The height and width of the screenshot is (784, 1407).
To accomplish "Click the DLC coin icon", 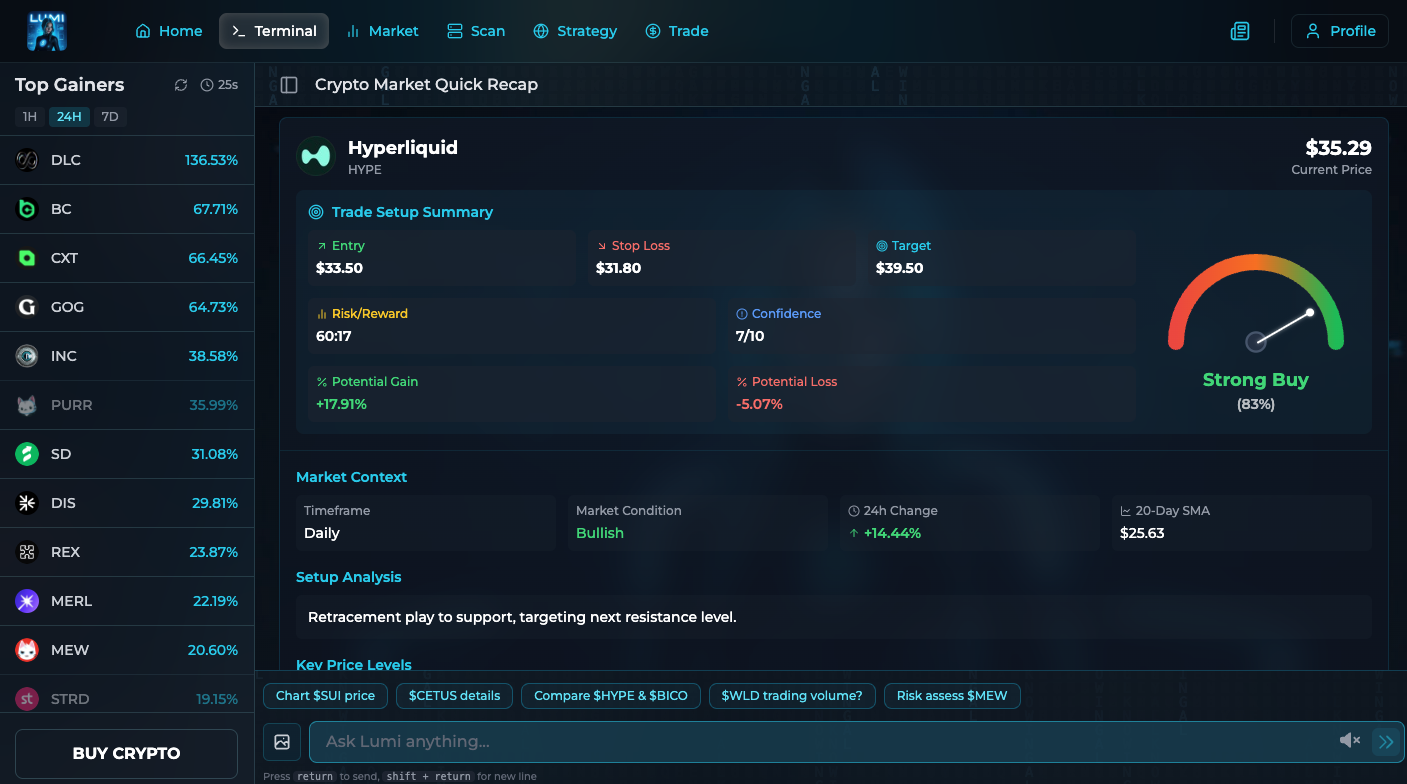I will point(27,160).
